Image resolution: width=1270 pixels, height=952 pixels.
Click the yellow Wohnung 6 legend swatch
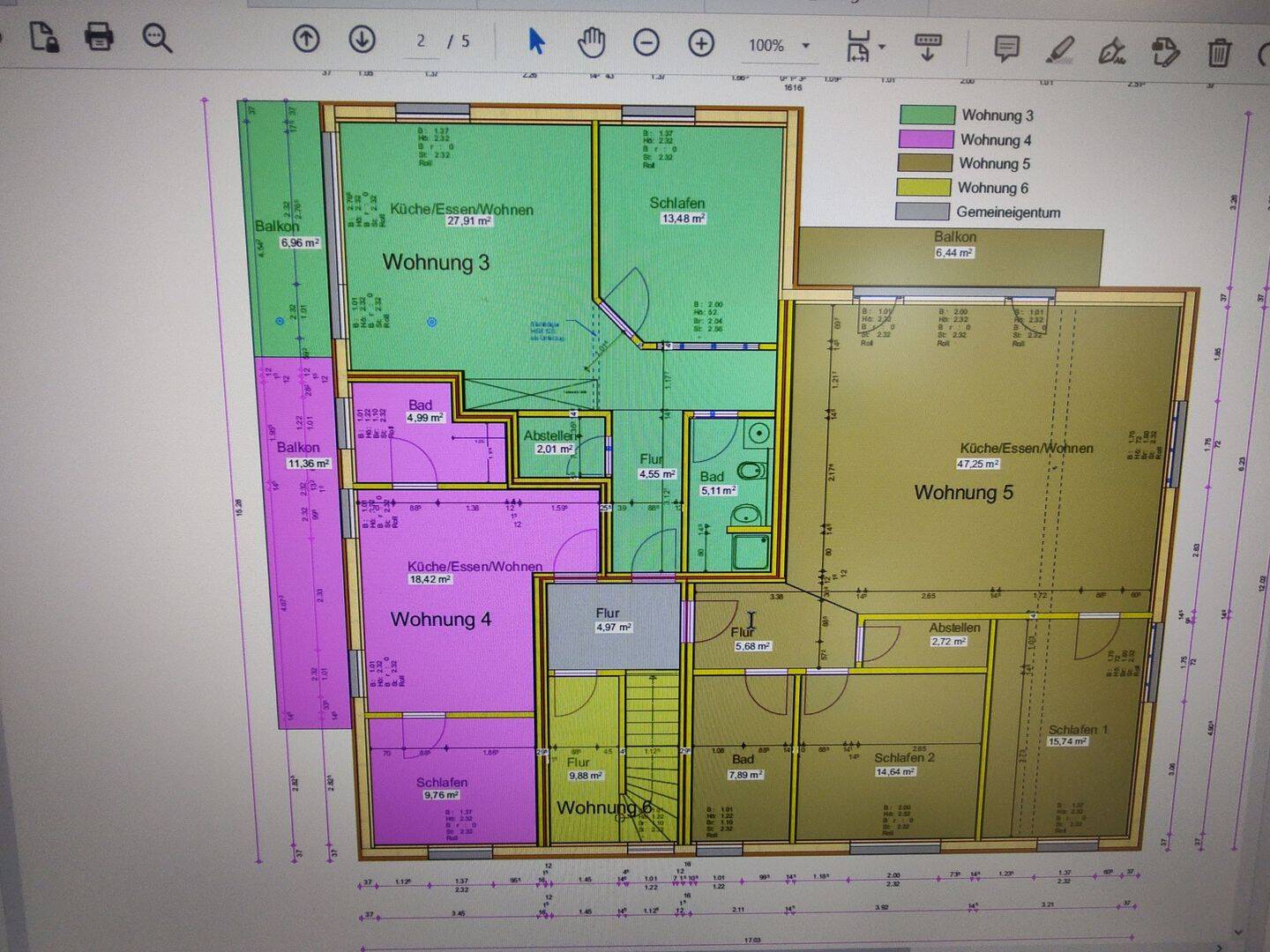pyautogui.click(x=924, y=187)
